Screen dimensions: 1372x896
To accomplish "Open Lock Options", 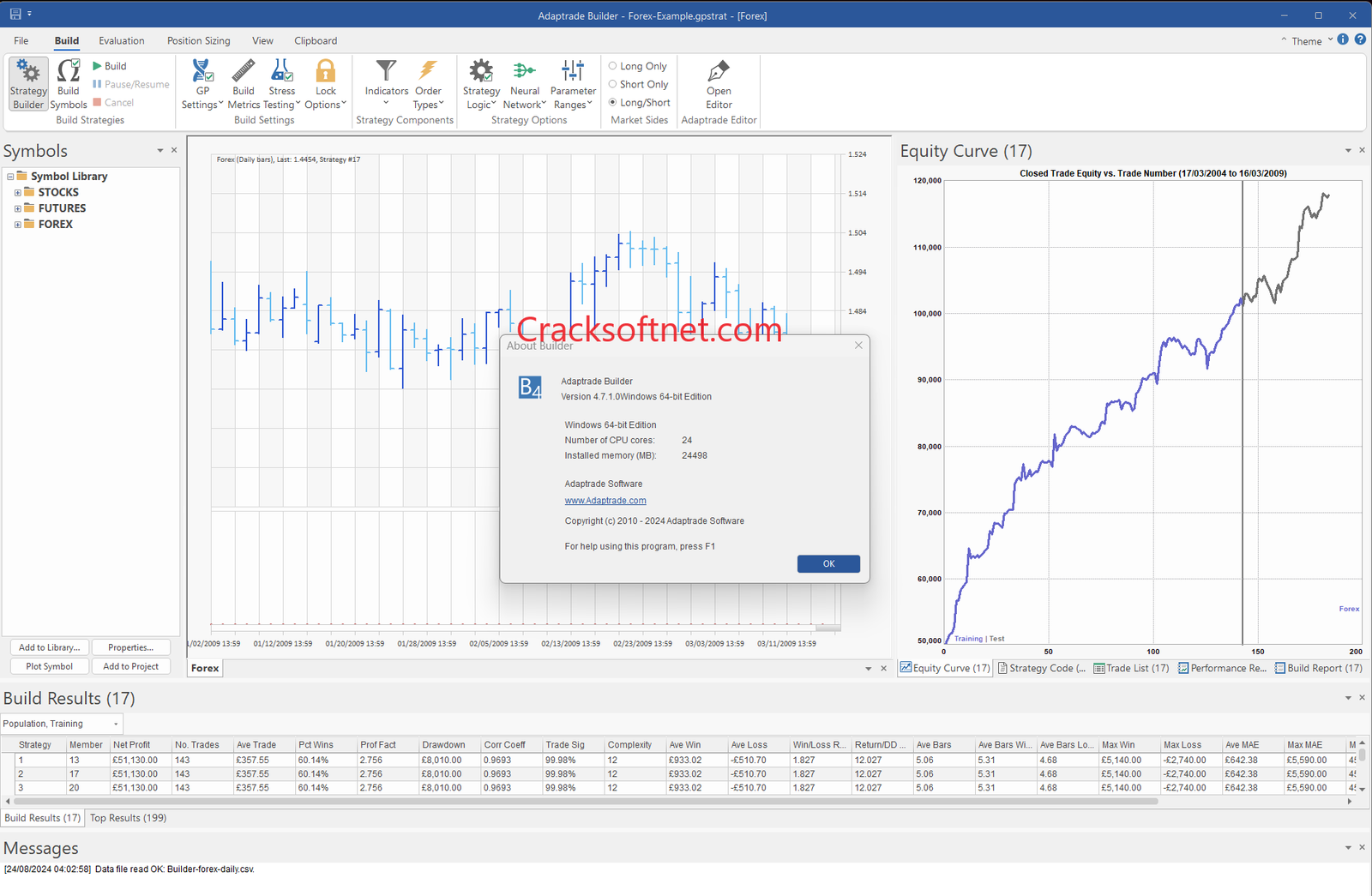I will (326, 84).
